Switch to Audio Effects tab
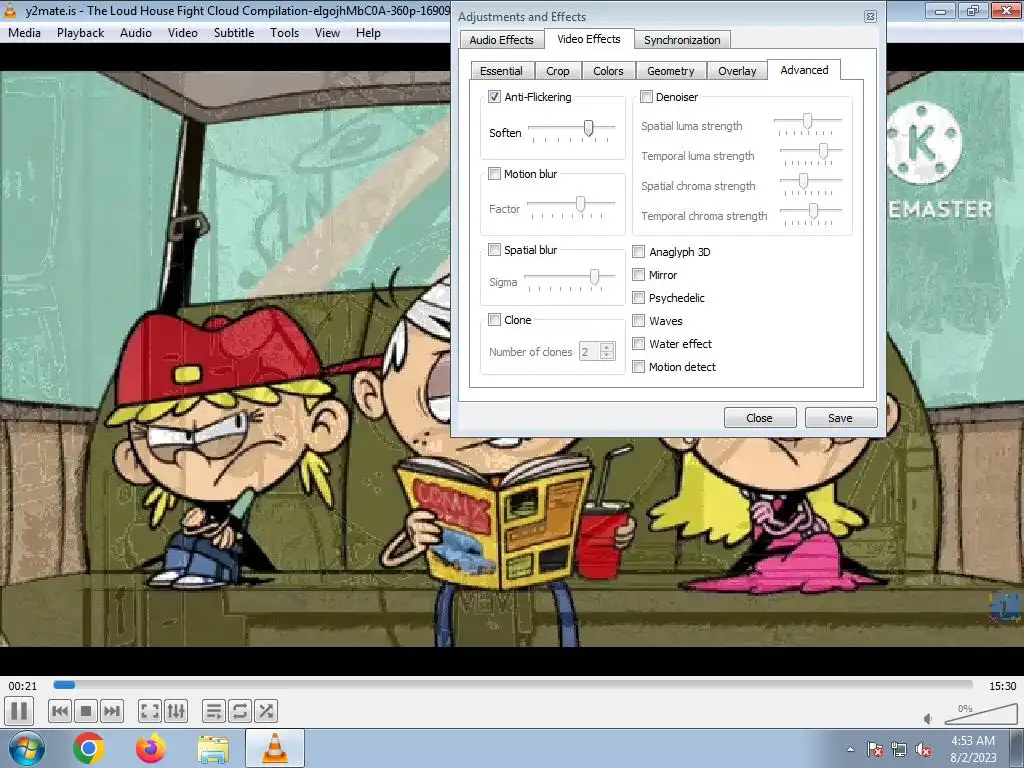Screen dimensions: 1024x768 point(501,40)
